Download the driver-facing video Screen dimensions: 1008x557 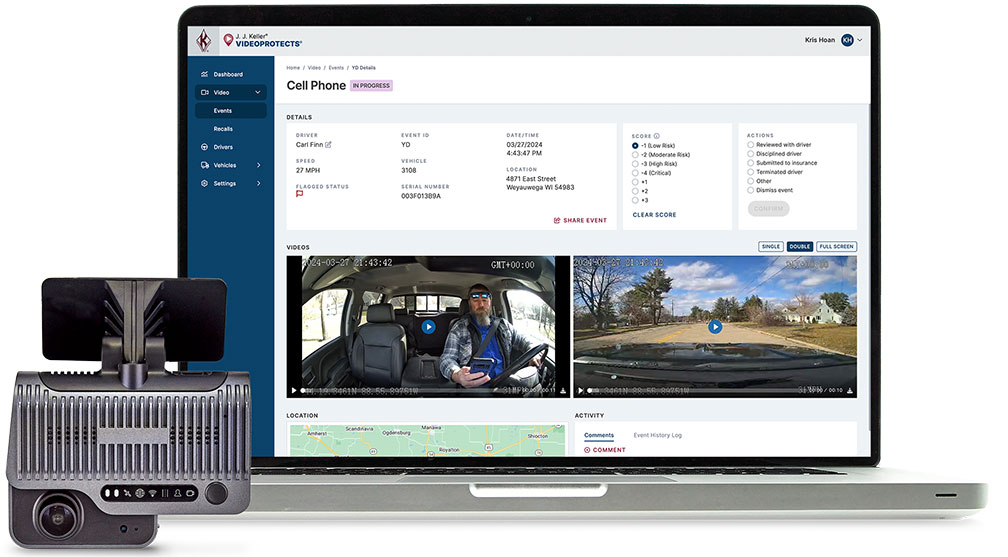coord(563,391)
